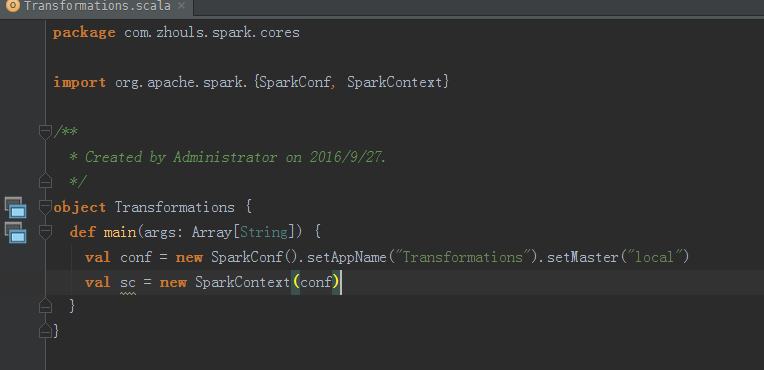Click the conf variable declaration
Screen dimensions: 764x370
coord(135,256)
